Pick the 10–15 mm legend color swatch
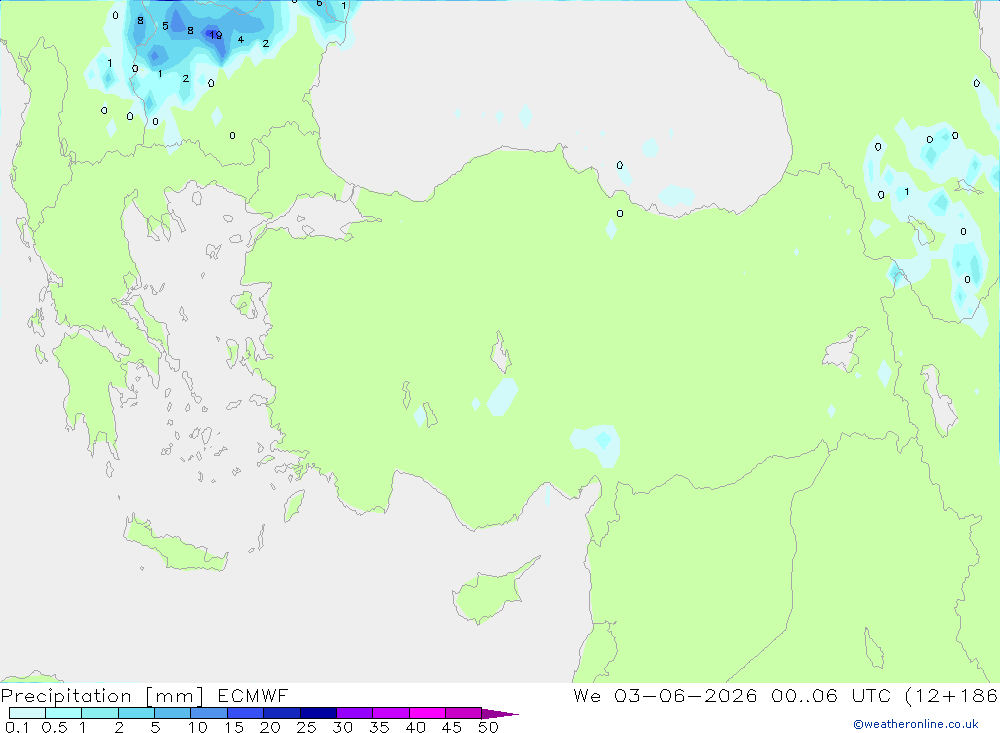Image resolution: width=1000 pixels, height=733 pixels. pyautogui.click(x=209, y=713)
